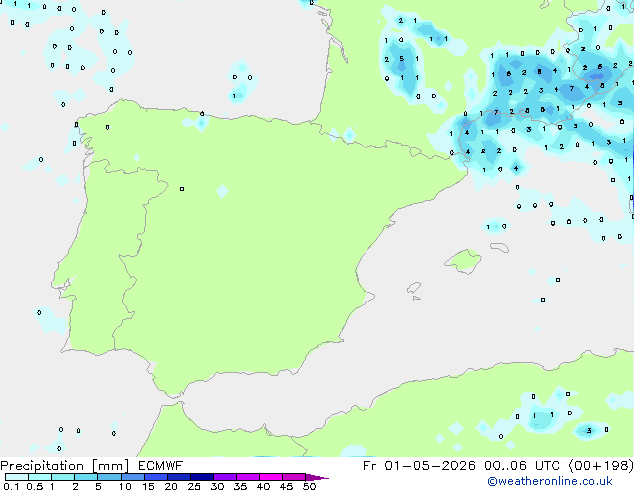Click the legend value "0.5"
This screenshot has height=490, width=634.
[x=34, y=486]
